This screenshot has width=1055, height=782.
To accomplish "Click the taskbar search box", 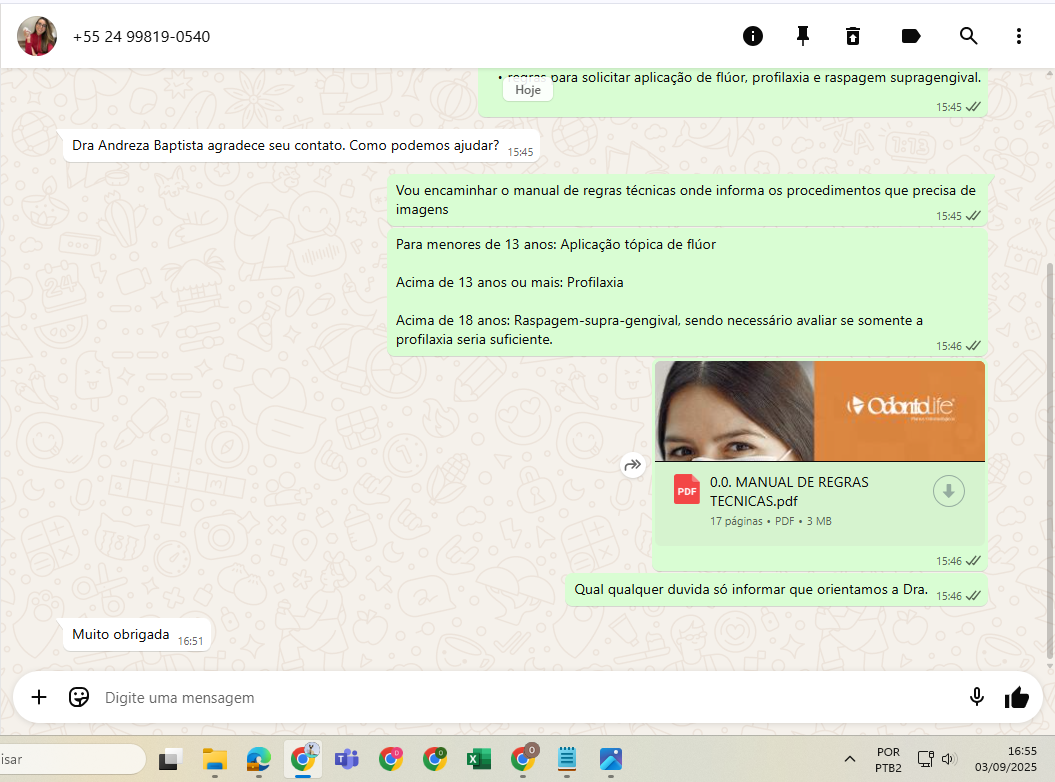I will 71,759.
